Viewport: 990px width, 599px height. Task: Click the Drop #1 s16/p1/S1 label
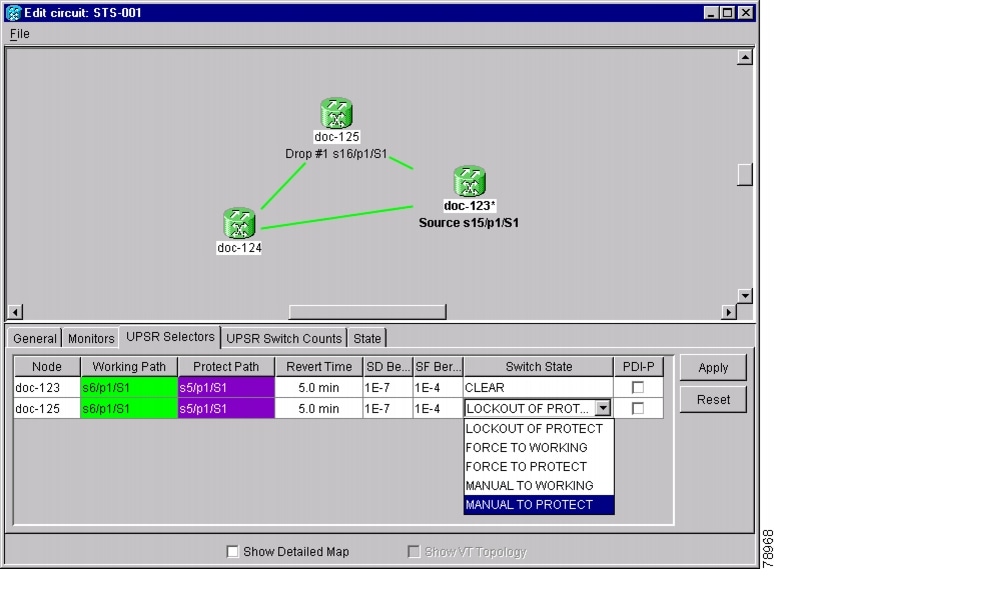click(336, 153)
